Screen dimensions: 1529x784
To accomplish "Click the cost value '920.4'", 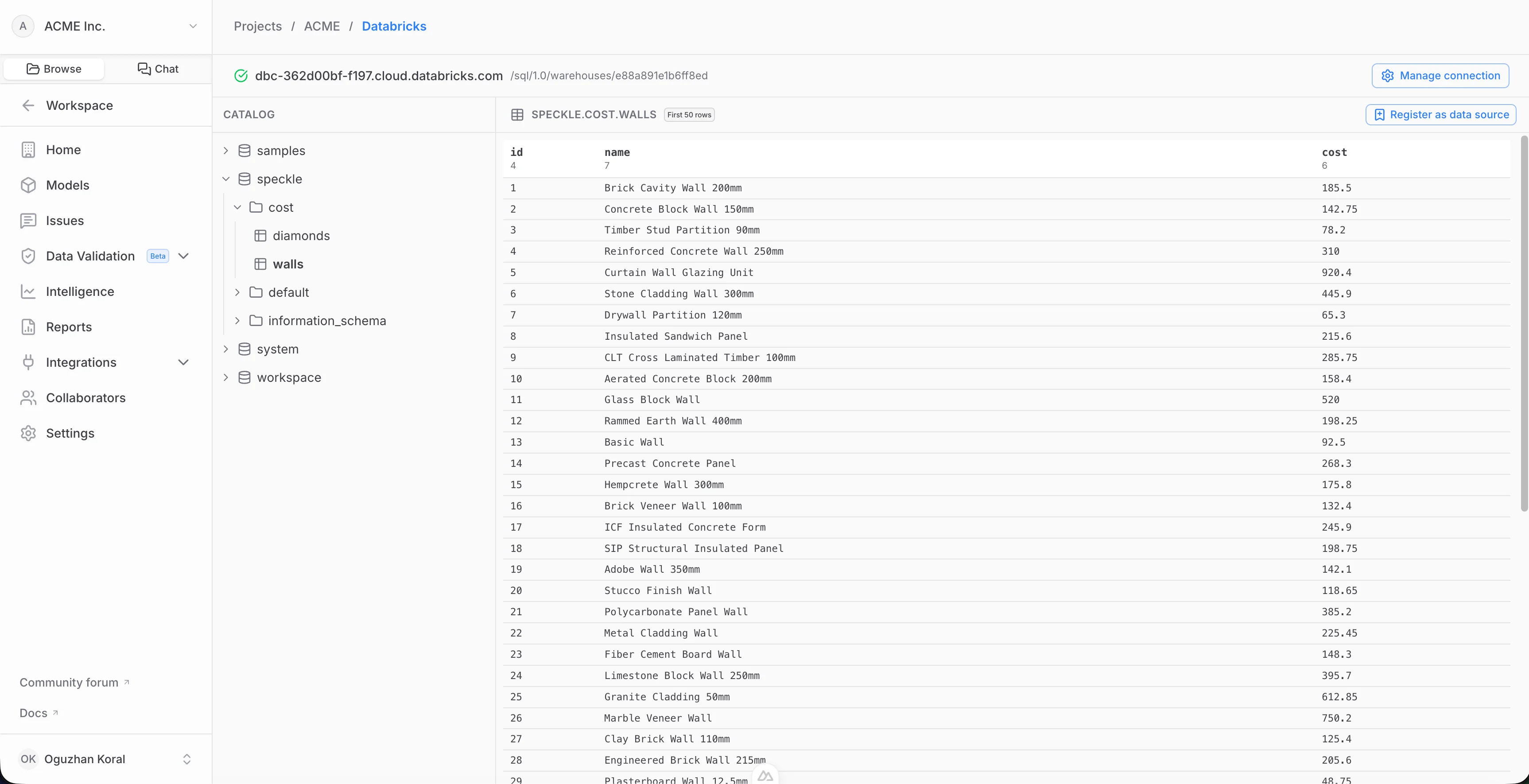I will click(x=1336, y=272).
